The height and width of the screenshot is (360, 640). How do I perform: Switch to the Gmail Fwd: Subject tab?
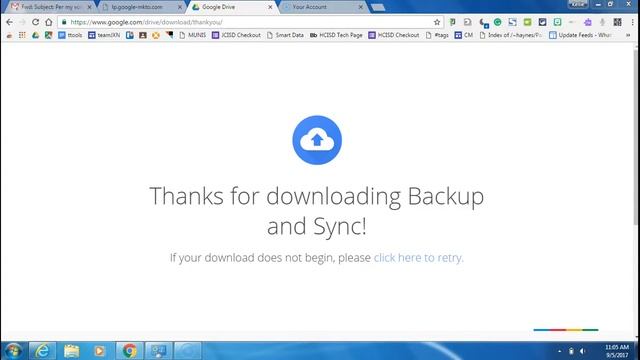[x=51, y=7]
